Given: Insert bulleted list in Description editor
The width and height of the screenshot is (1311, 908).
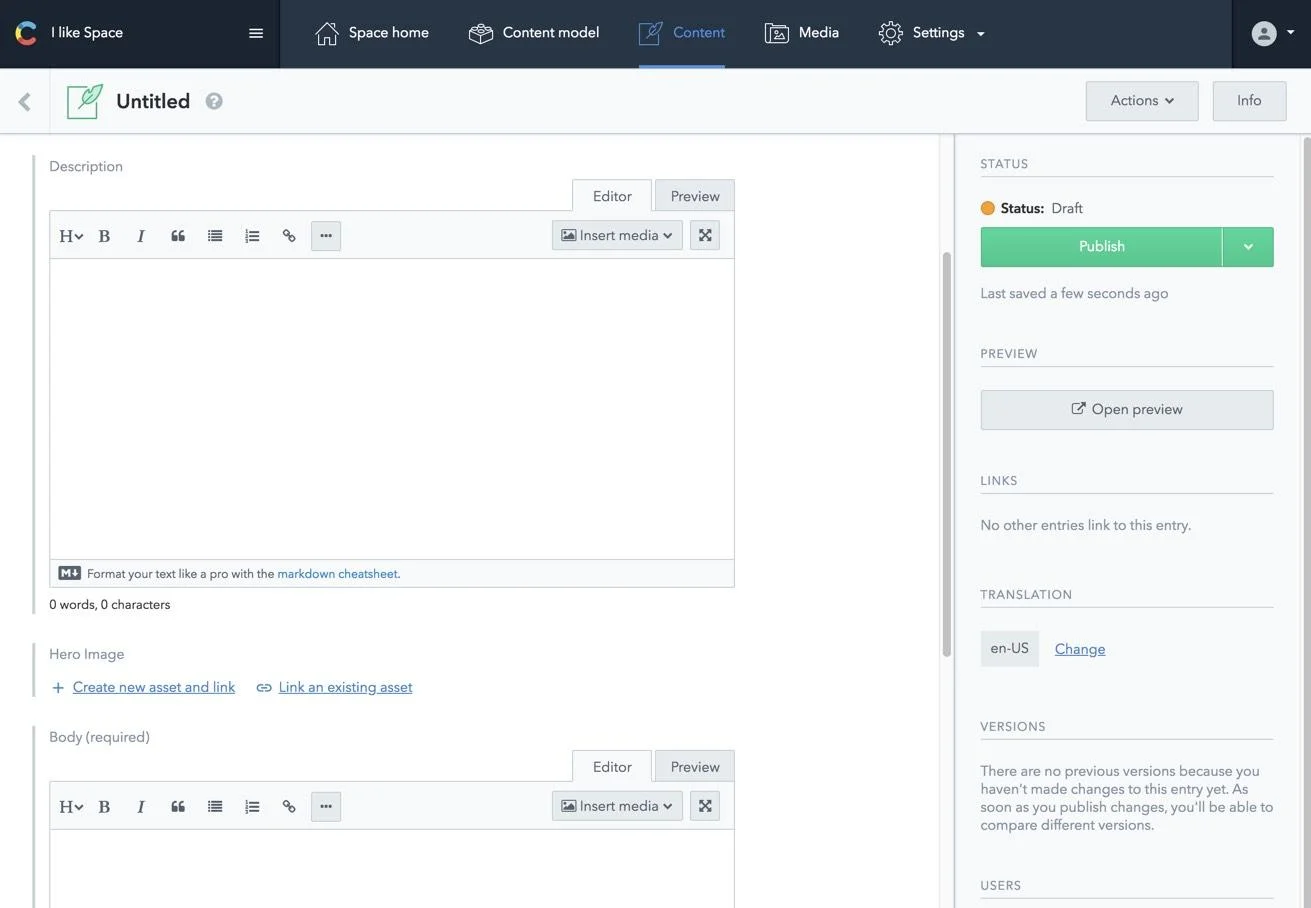Looking at the screenshot, I should [x=215, y=236].
